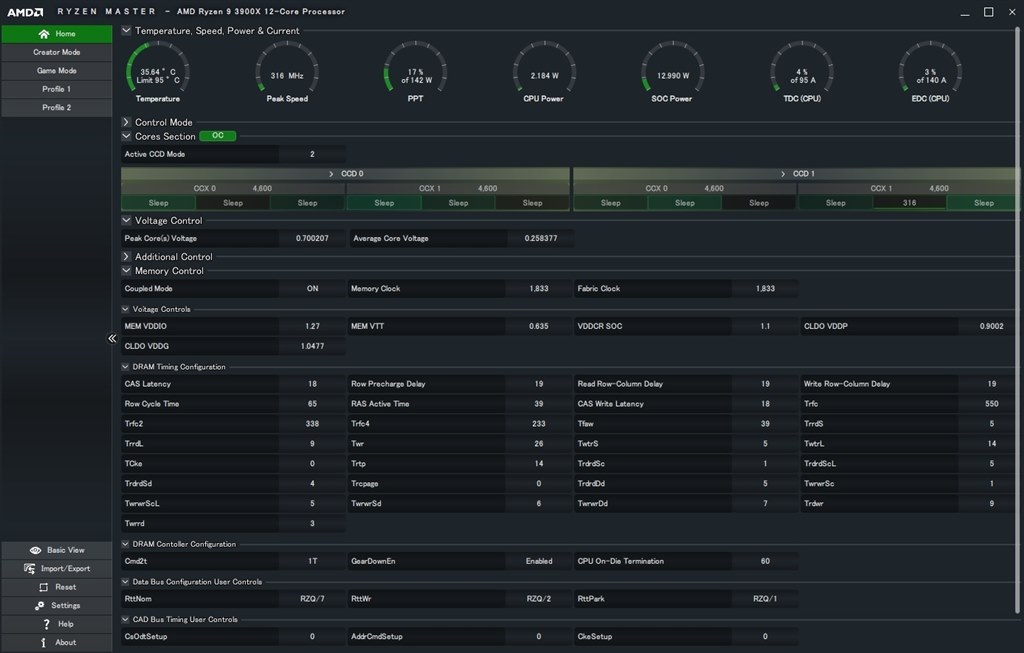1024x653 pixels.
Task: Open Settings with the gears icon
Action: 40,606
